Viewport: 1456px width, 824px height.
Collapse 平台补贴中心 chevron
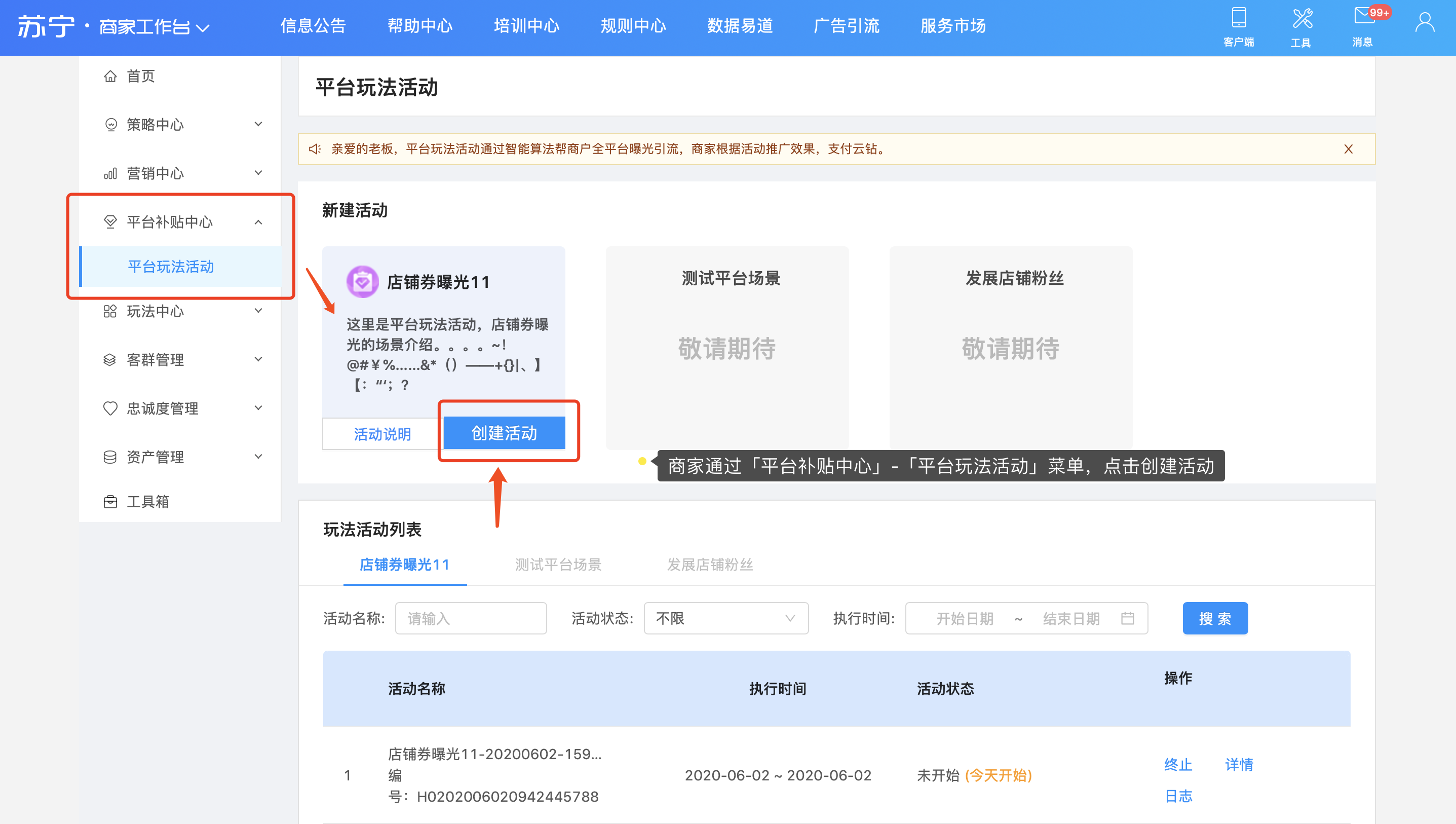coord(258,222)
